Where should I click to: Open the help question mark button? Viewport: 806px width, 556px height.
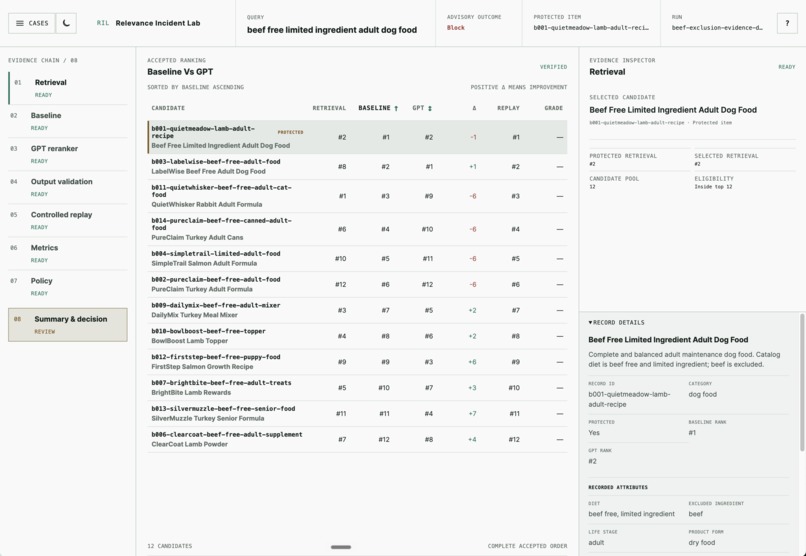tap(787, 23)
